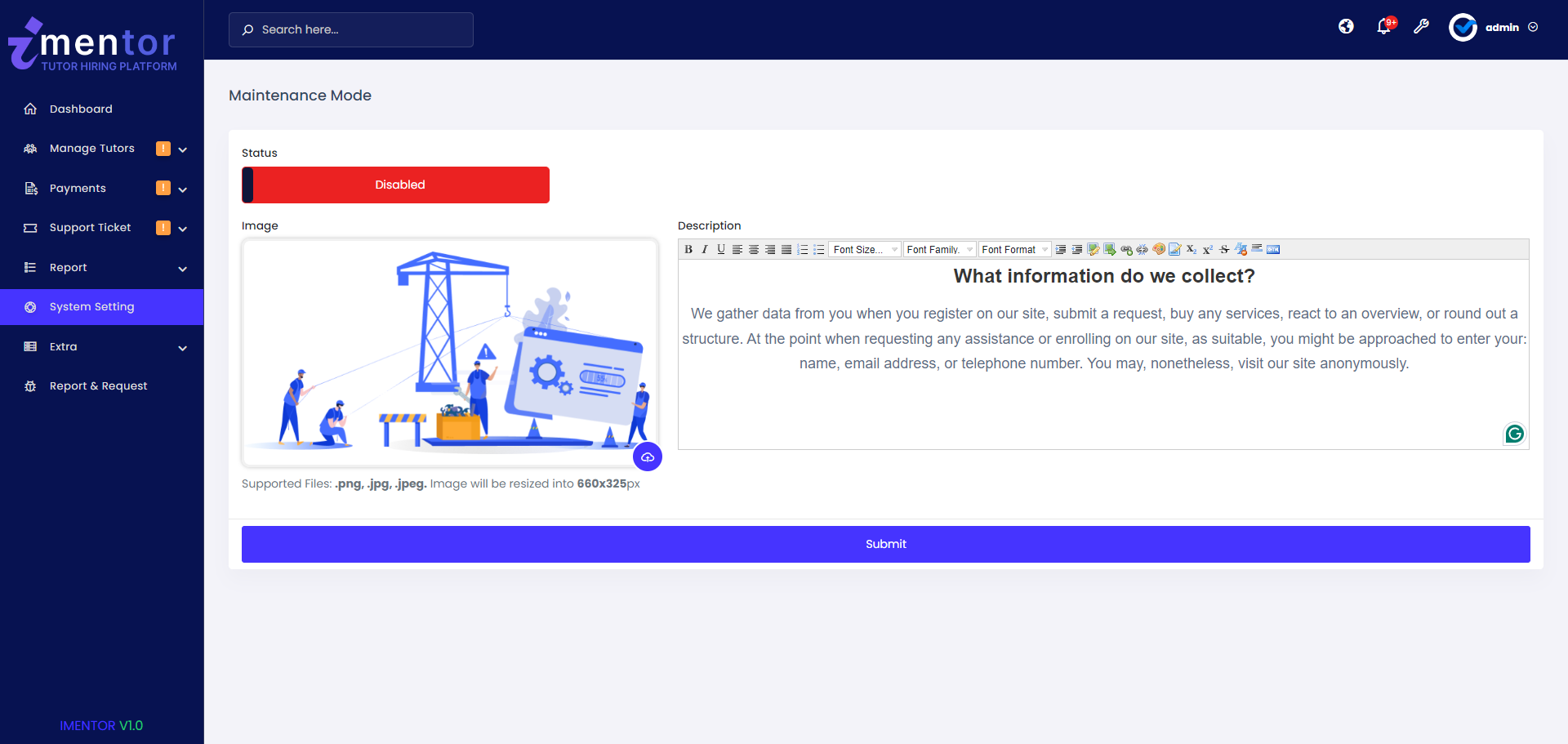Toggle bold text in the description editor

pyautogui.click(x=688, y=249)
